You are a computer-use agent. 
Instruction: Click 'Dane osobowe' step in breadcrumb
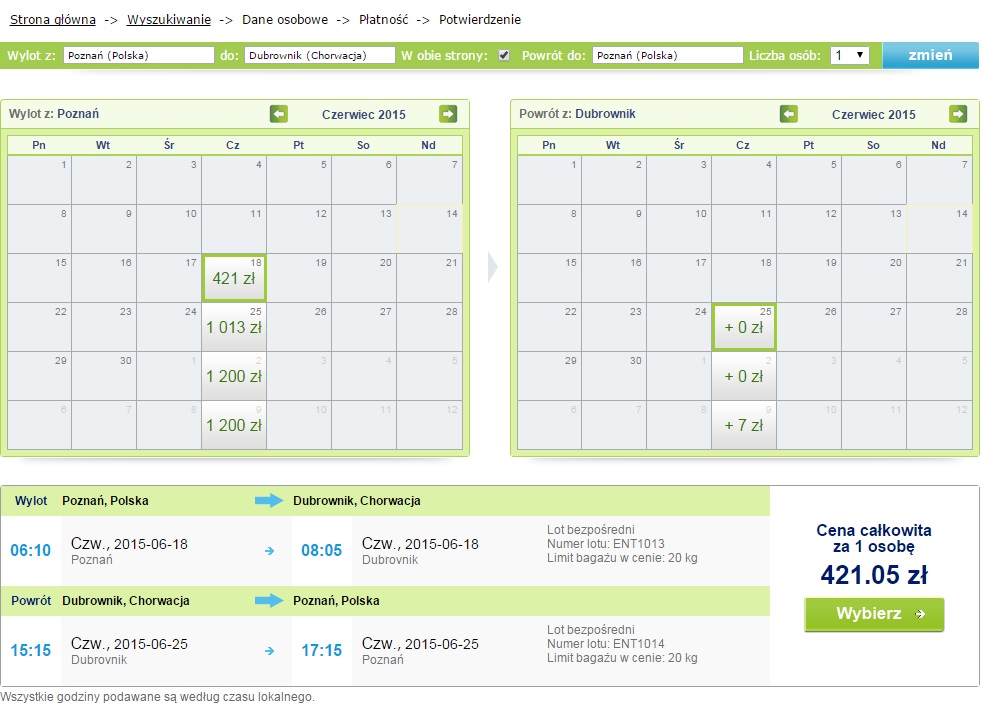click(285, 19)
